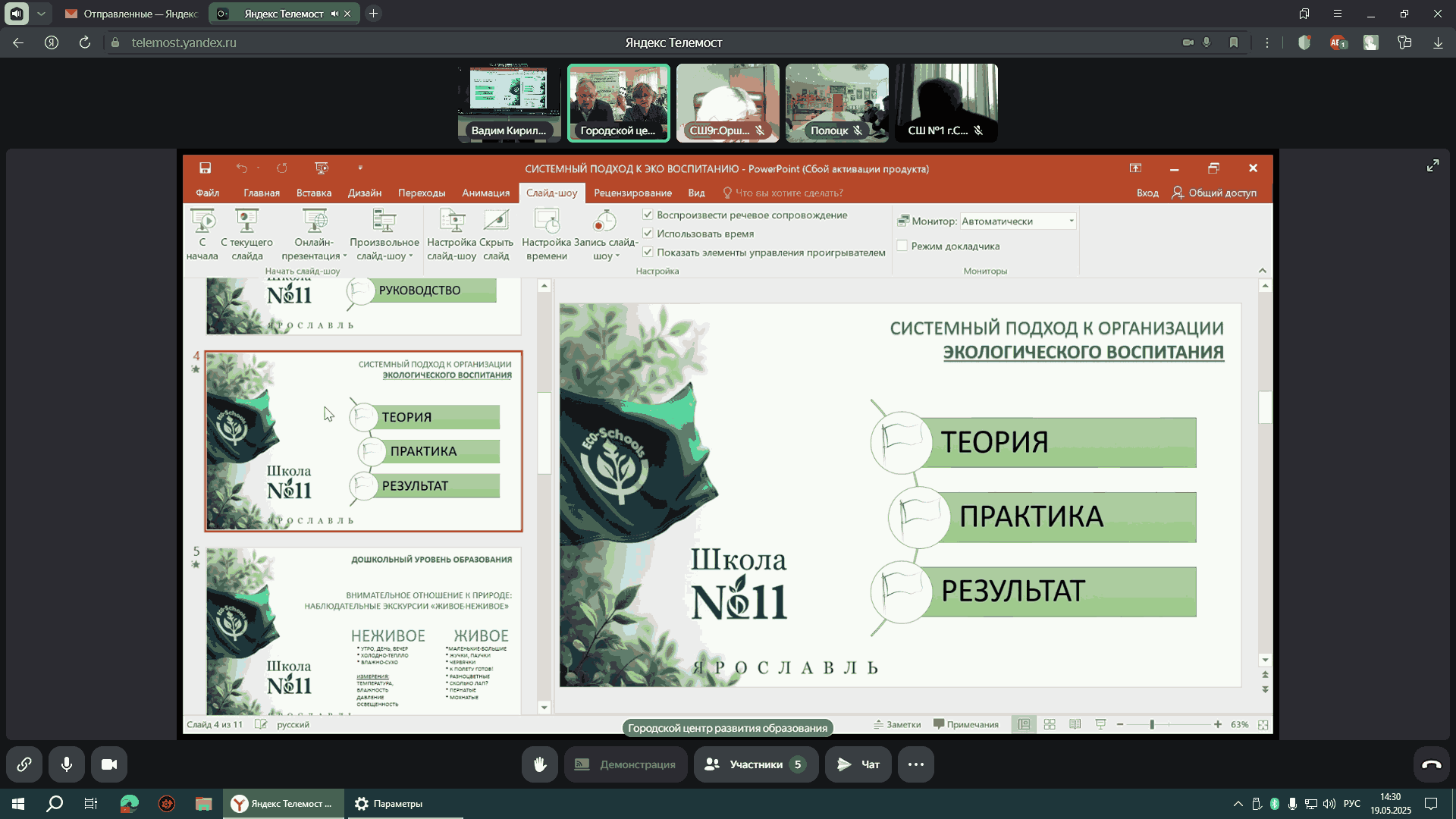
Task: Open the more options three-dot menu
Action: tap(915, 764)
